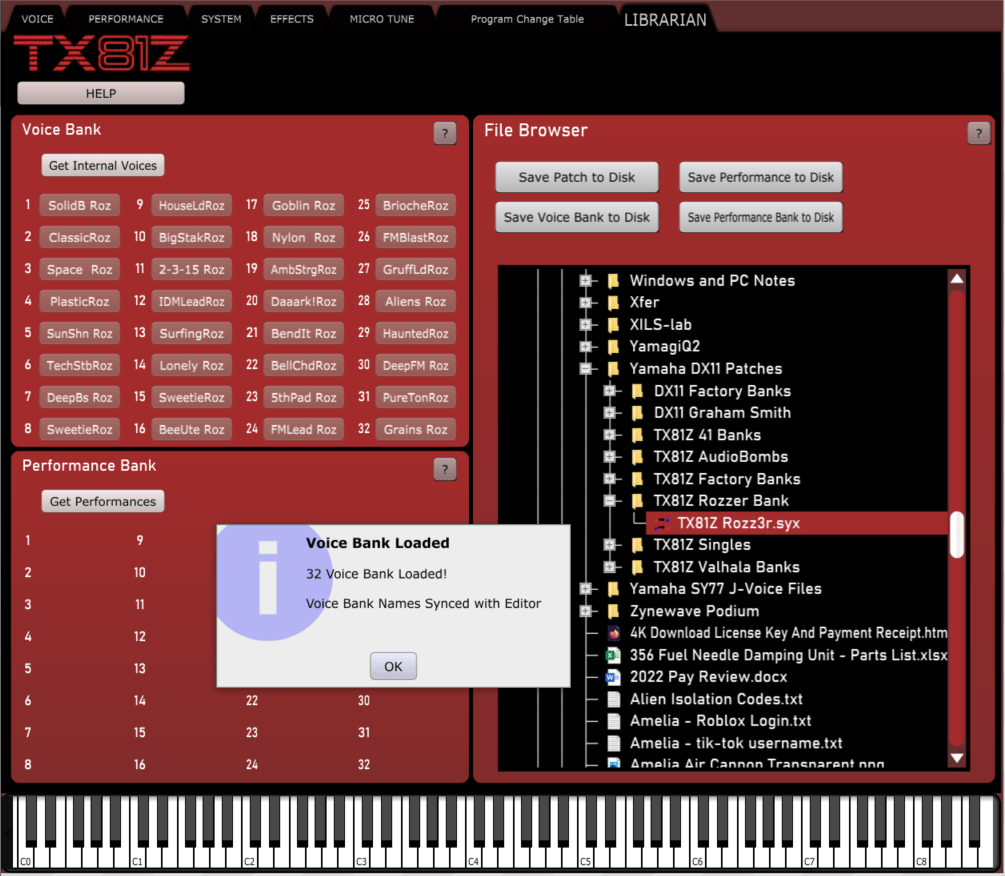This screenshot has width=1005, height=876.
Task: Click Get Internal Voices
Action: tap(103, 165)
